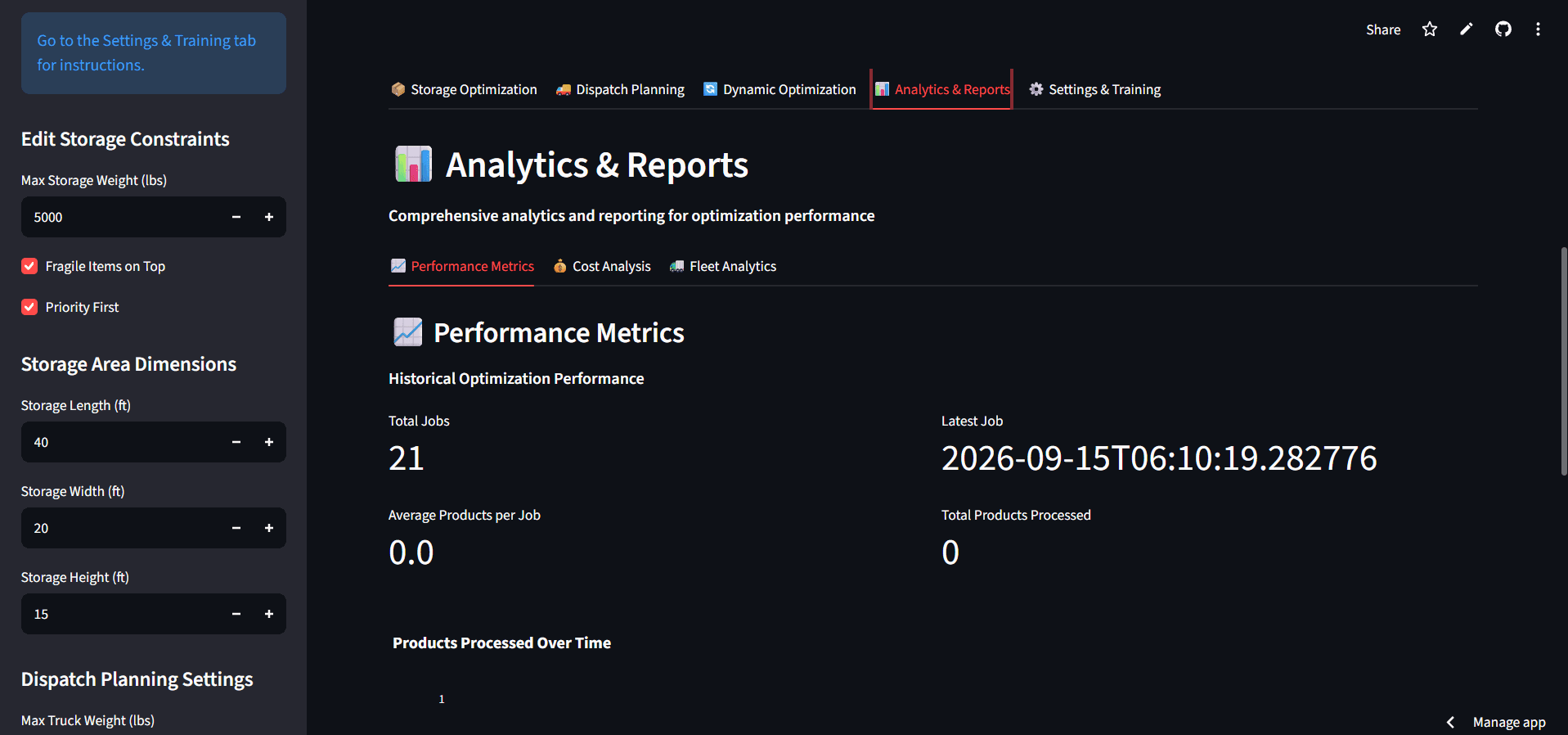Click the pencil edit icon
The height and width of the screenshot is (735, 1568).
pyautogui.click(x=1467, y=29)
